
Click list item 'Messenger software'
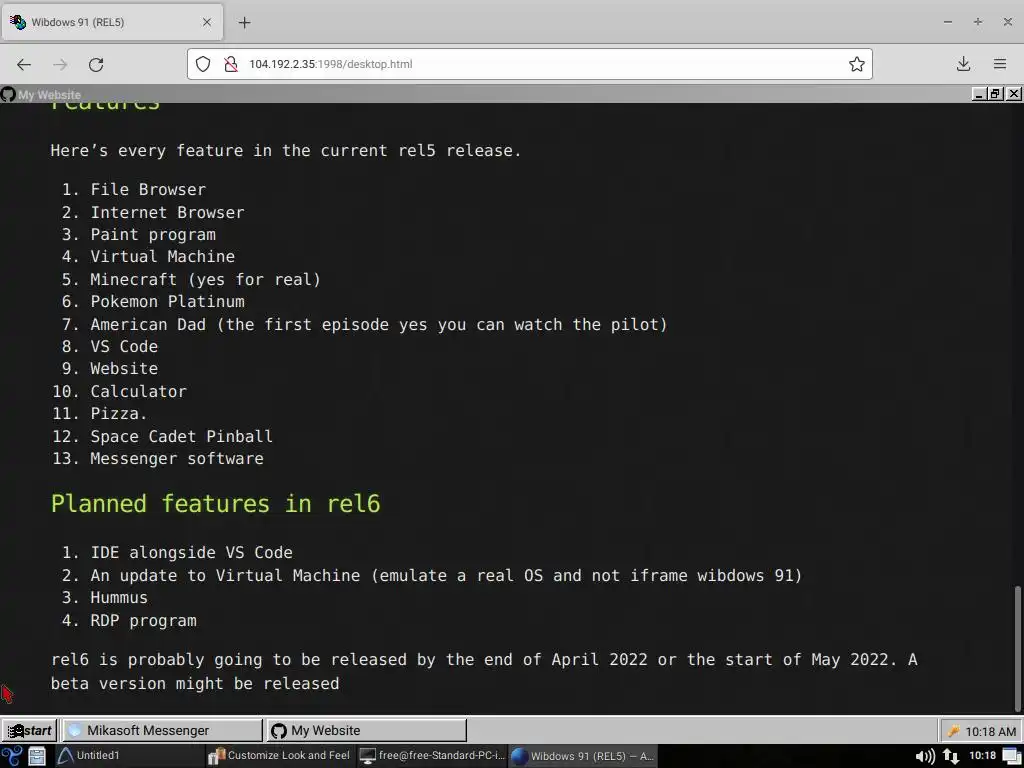[177, 458]
